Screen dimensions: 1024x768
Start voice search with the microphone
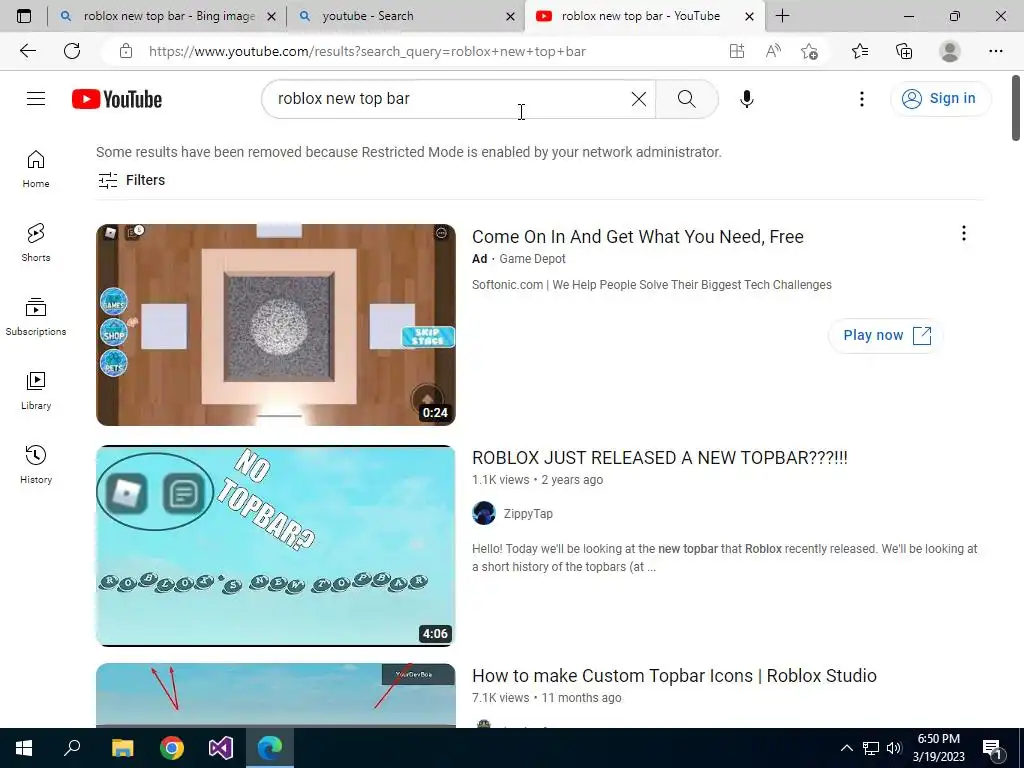click(746, 99)
